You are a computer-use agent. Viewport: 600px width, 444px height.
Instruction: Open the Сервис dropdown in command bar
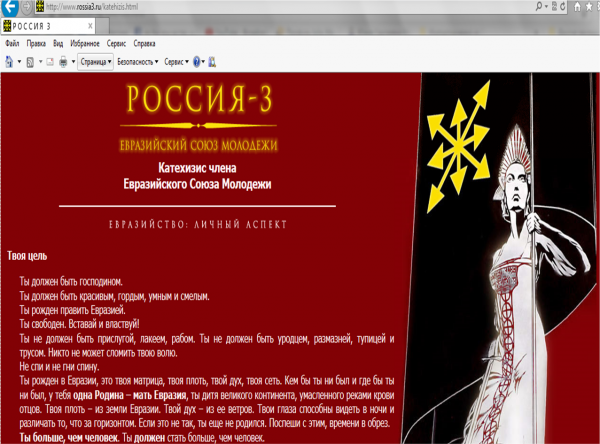click(x=176, y=62)
